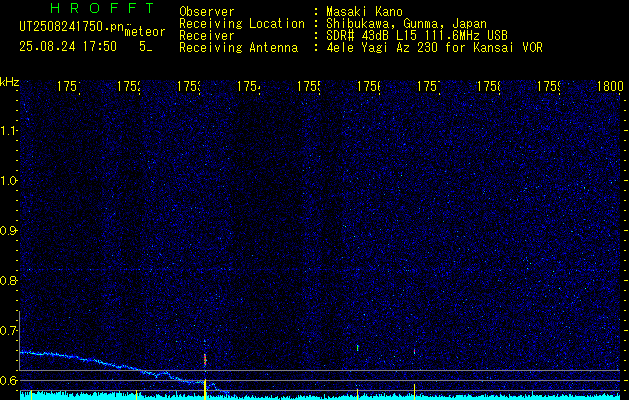Click the 1758 time axis label
629x400 pixels.
pos(488,86)
